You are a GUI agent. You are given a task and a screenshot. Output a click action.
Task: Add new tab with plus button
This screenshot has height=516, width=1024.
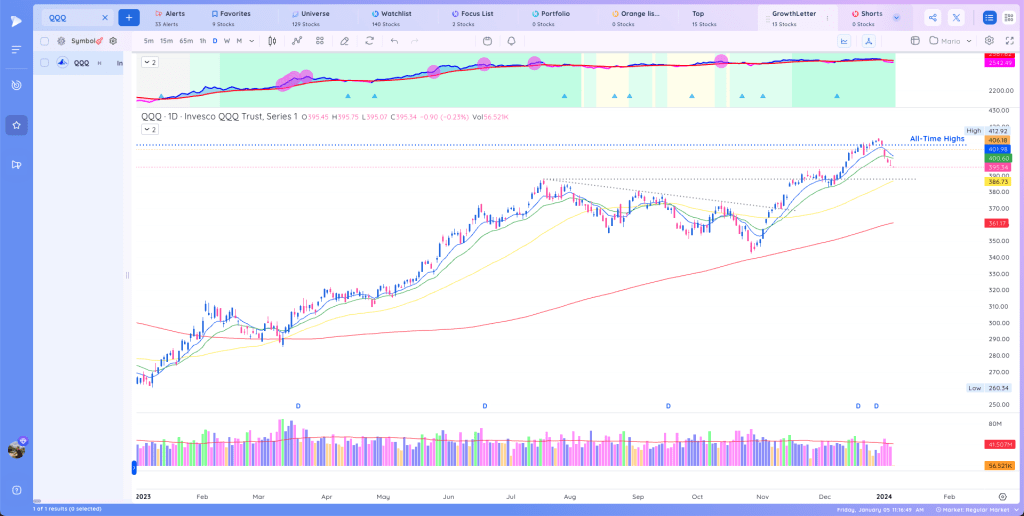[x=129, y=18]
